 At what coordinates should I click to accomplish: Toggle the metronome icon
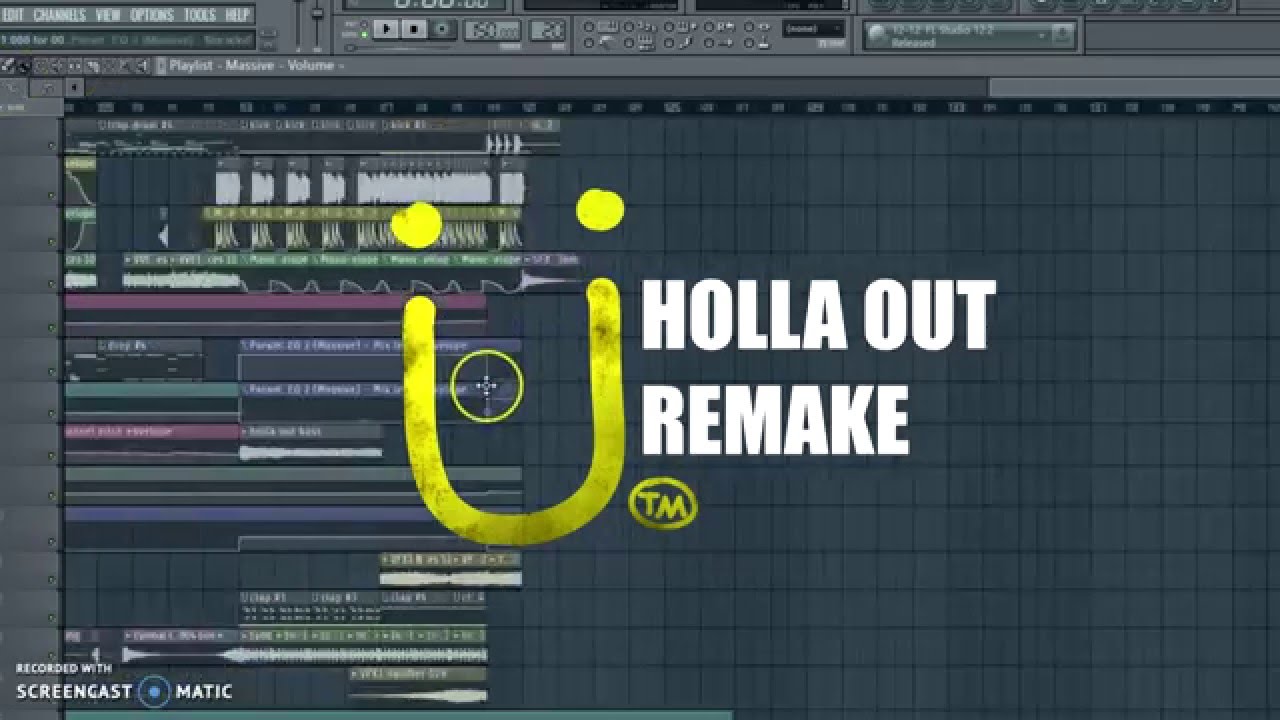point(607,43)
